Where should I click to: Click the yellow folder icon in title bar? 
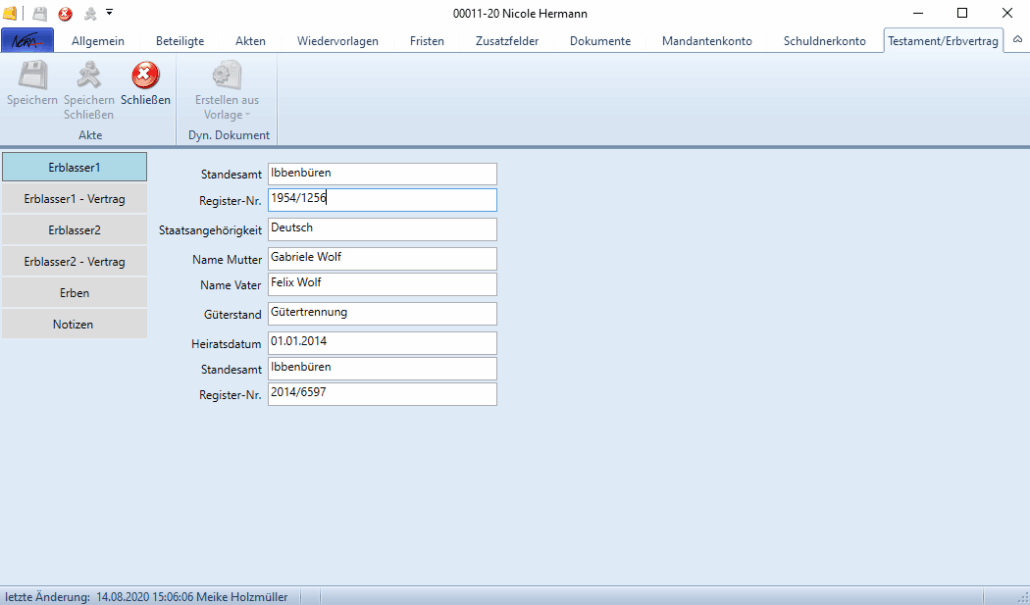pos(10,14)
